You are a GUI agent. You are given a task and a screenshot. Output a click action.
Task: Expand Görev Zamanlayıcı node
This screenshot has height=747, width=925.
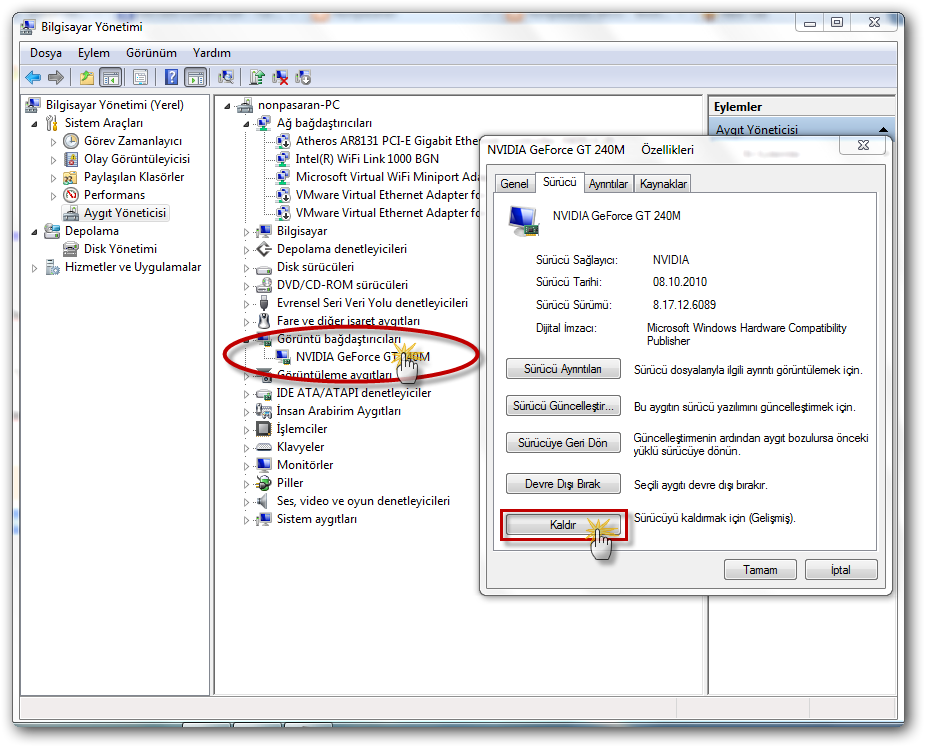click(53, 142)
